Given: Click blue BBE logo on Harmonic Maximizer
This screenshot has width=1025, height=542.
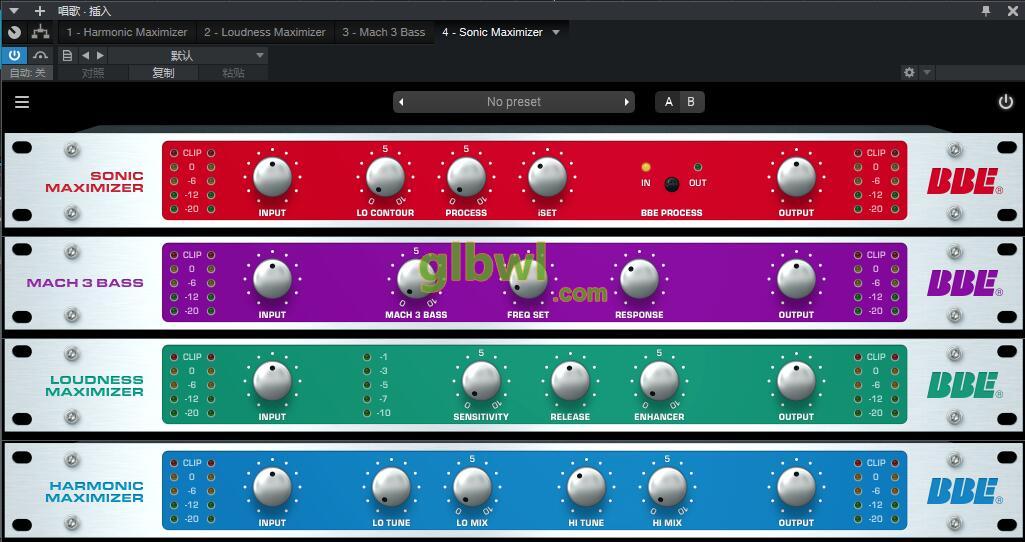Looking at the screenshot, I should pos(964,491).
